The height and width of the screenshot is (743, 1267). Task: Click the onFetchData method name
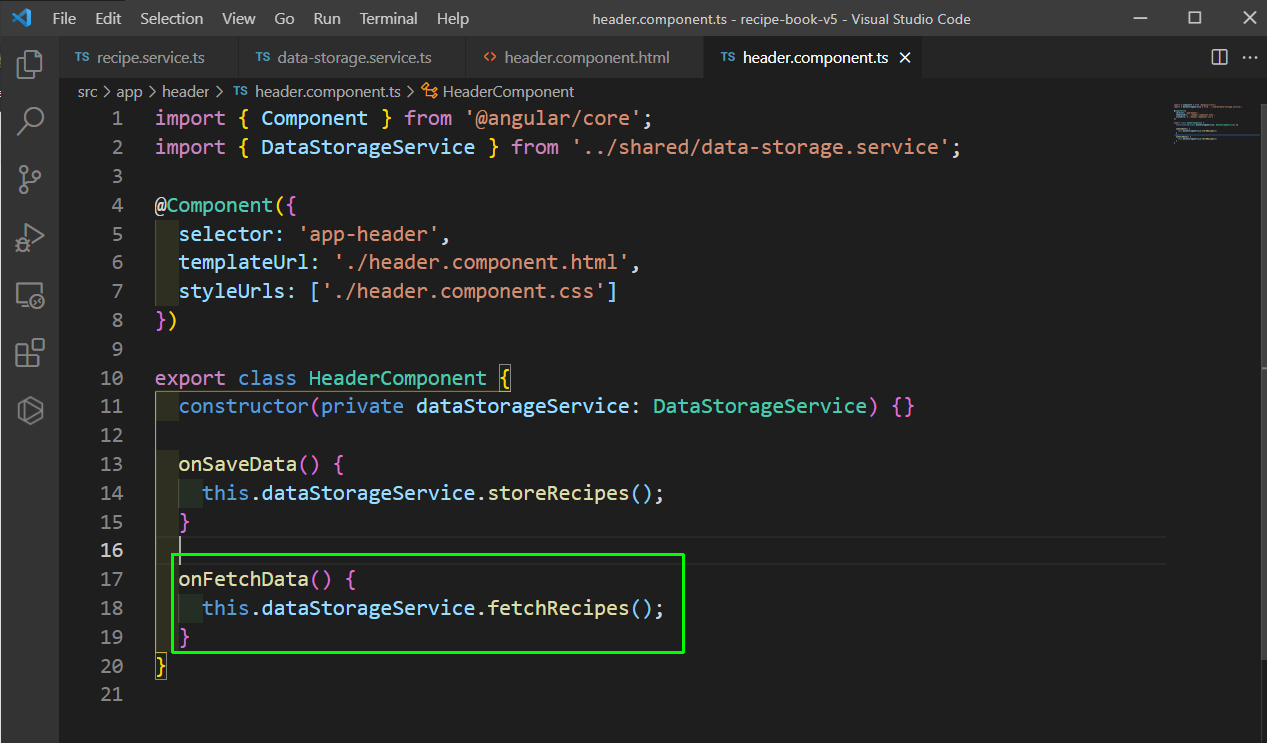(x=244, y=579)
